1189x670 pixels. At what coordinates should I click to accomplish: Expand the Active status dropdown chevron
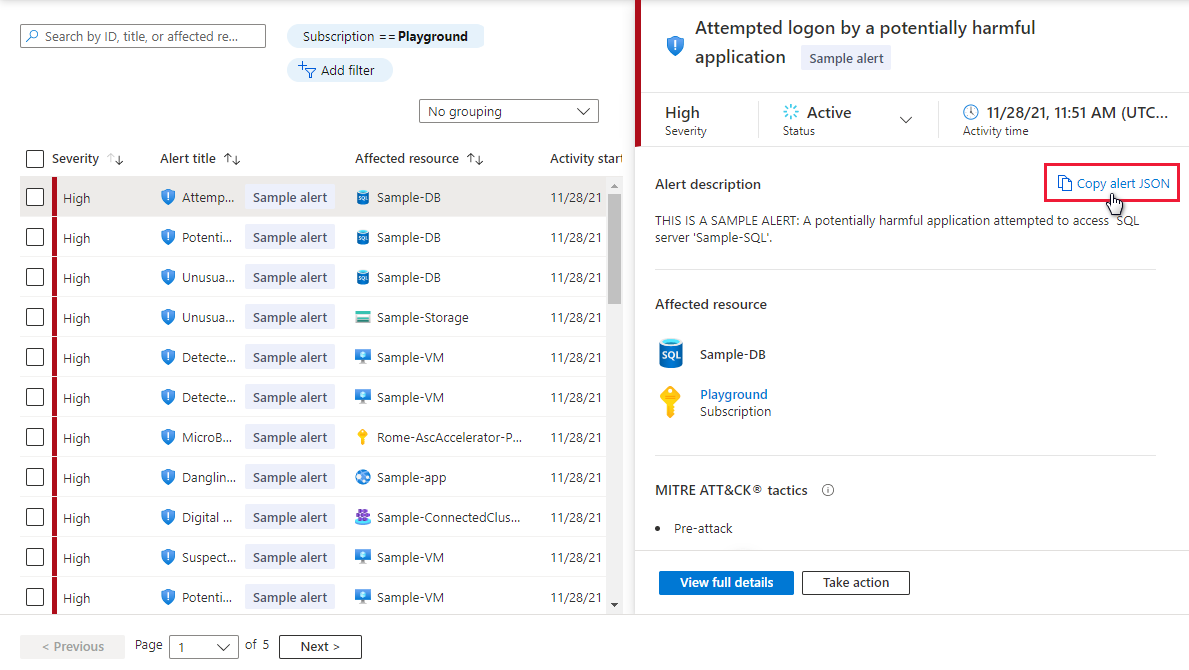coord(906,120)
